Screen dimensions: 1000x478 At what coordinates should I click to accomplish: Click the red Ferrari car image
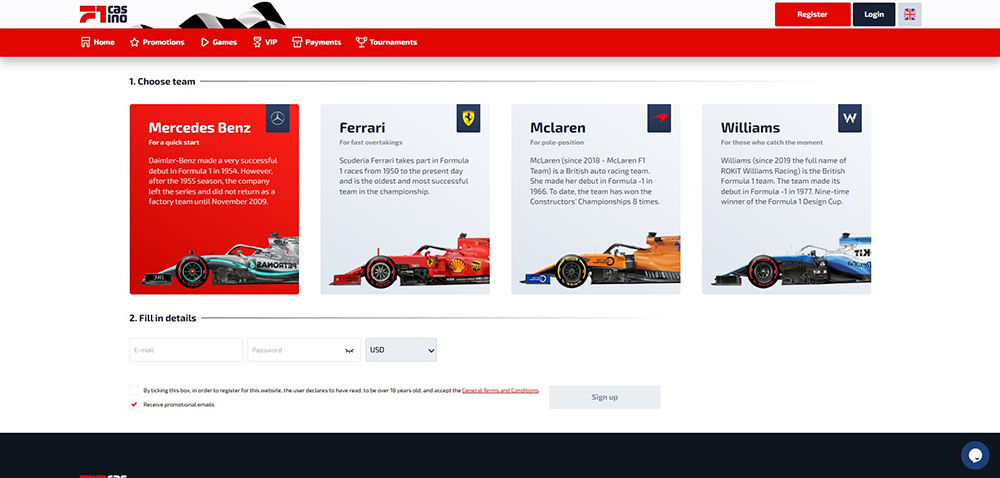pyautogui.click(x=410, y=262)
